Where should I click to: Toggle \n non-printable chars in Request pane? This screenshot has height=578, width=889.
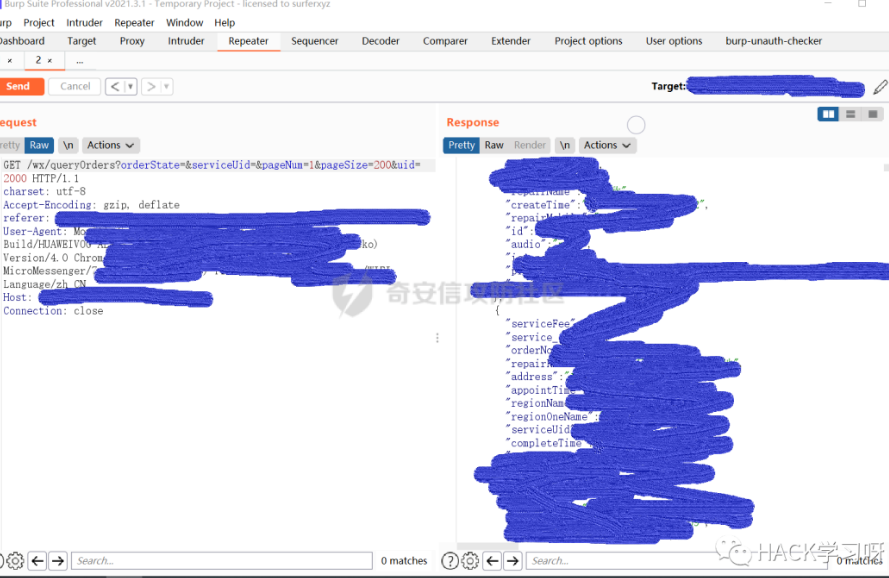(68, 145)
